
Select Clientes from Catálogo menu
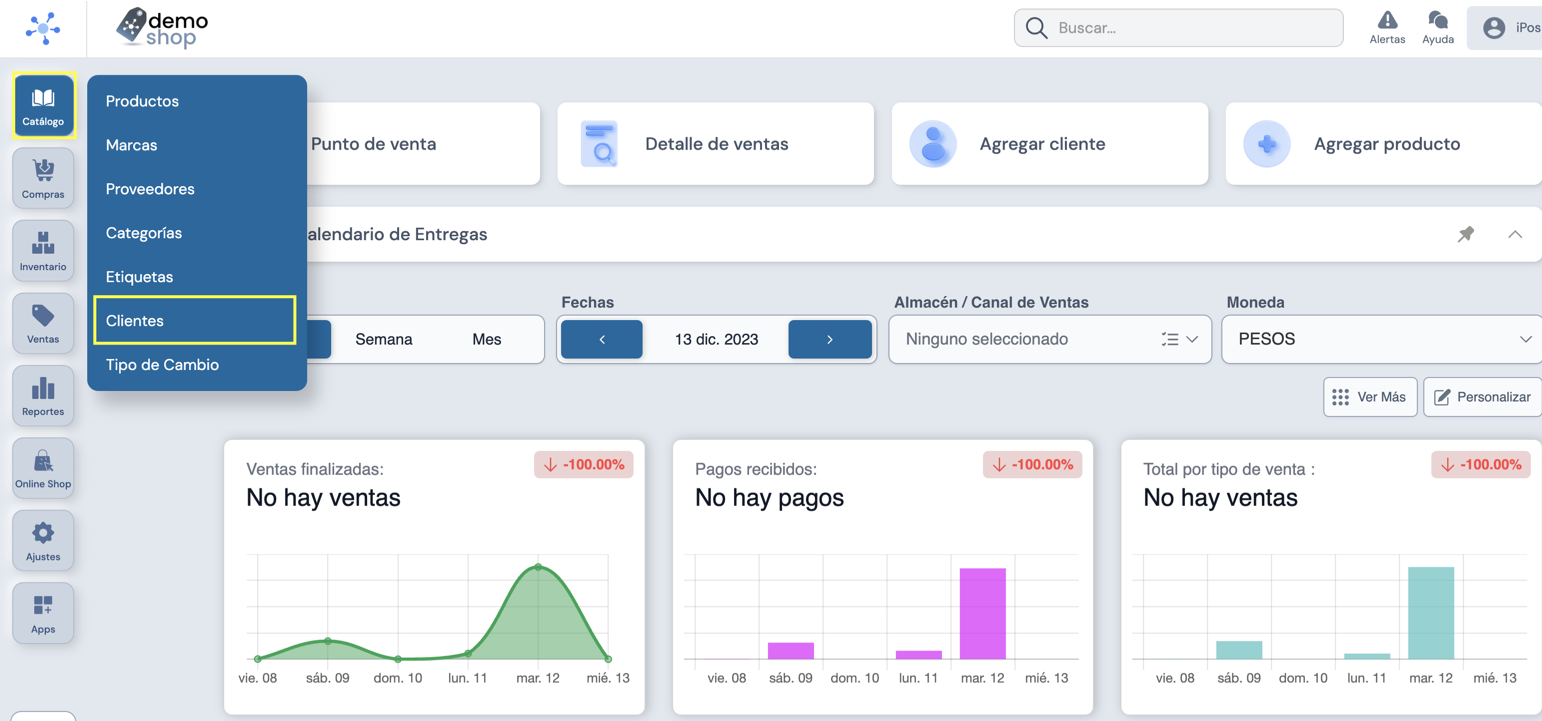click(195, 320)
